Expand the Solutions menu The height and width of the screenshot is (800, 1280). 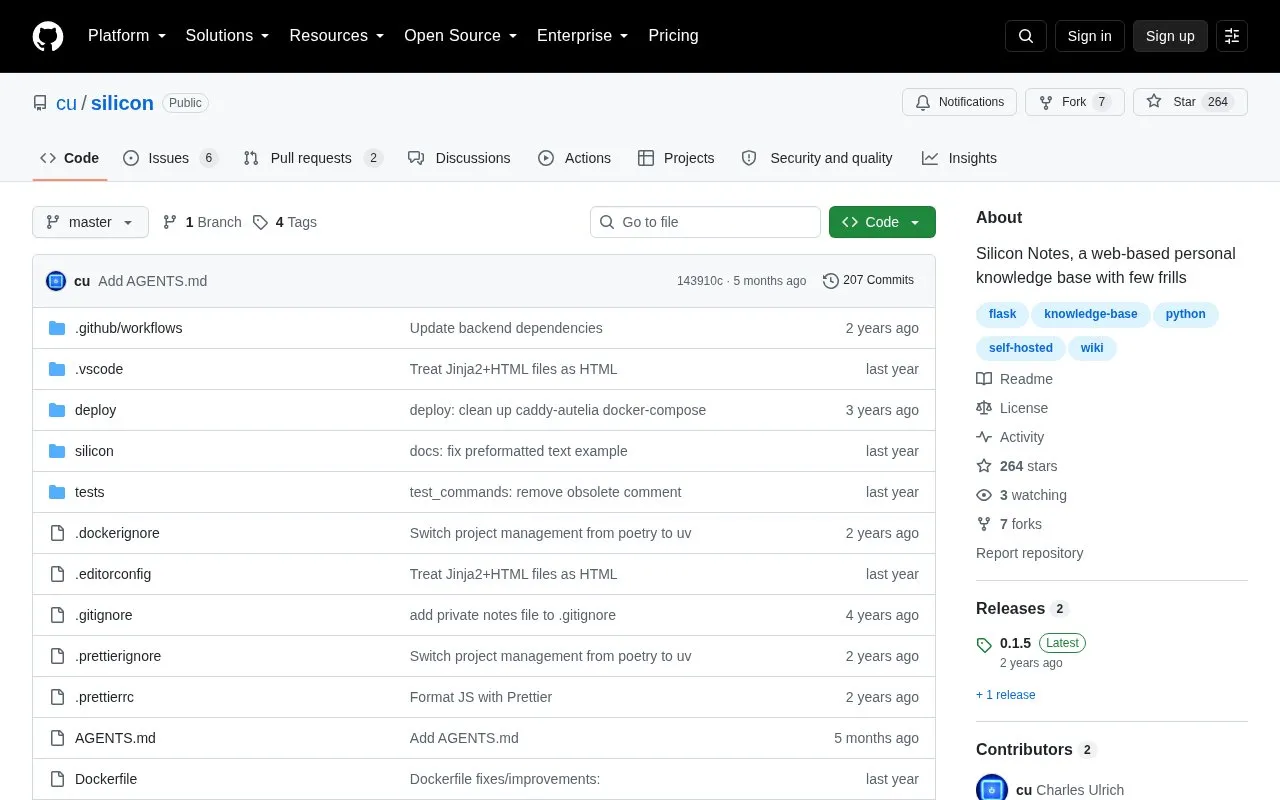click(x=228, y=36)
